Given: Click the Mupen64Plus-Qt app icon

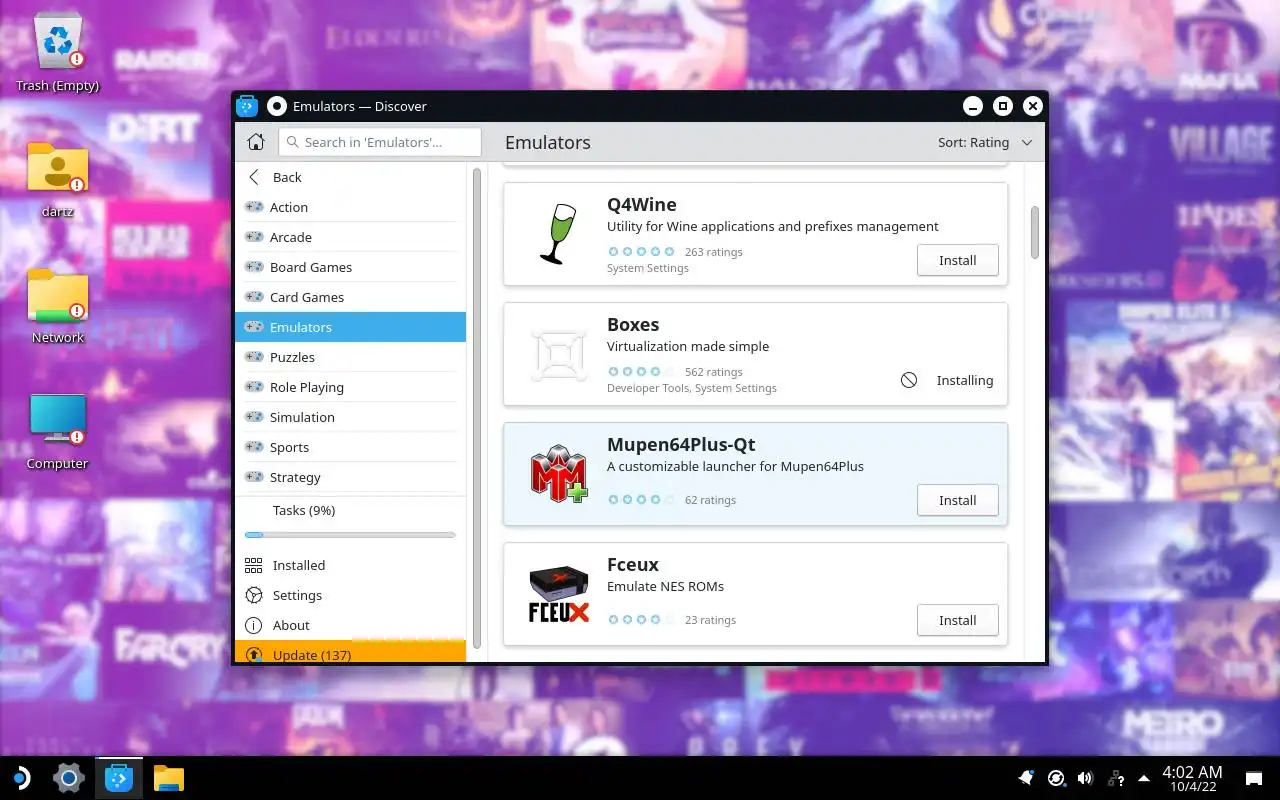Looking at the screenshot, I should tap(558, 474).
